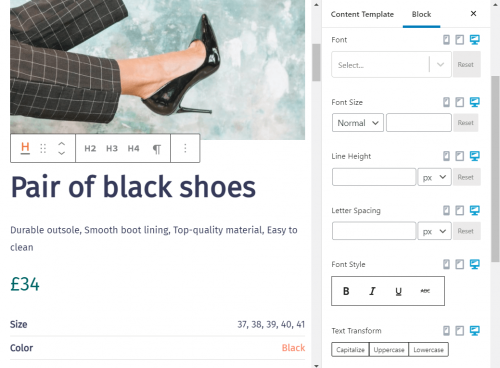Move block up with the up arrow
Viewport: 500px width, 368px height.
click(x=62, y=144)
